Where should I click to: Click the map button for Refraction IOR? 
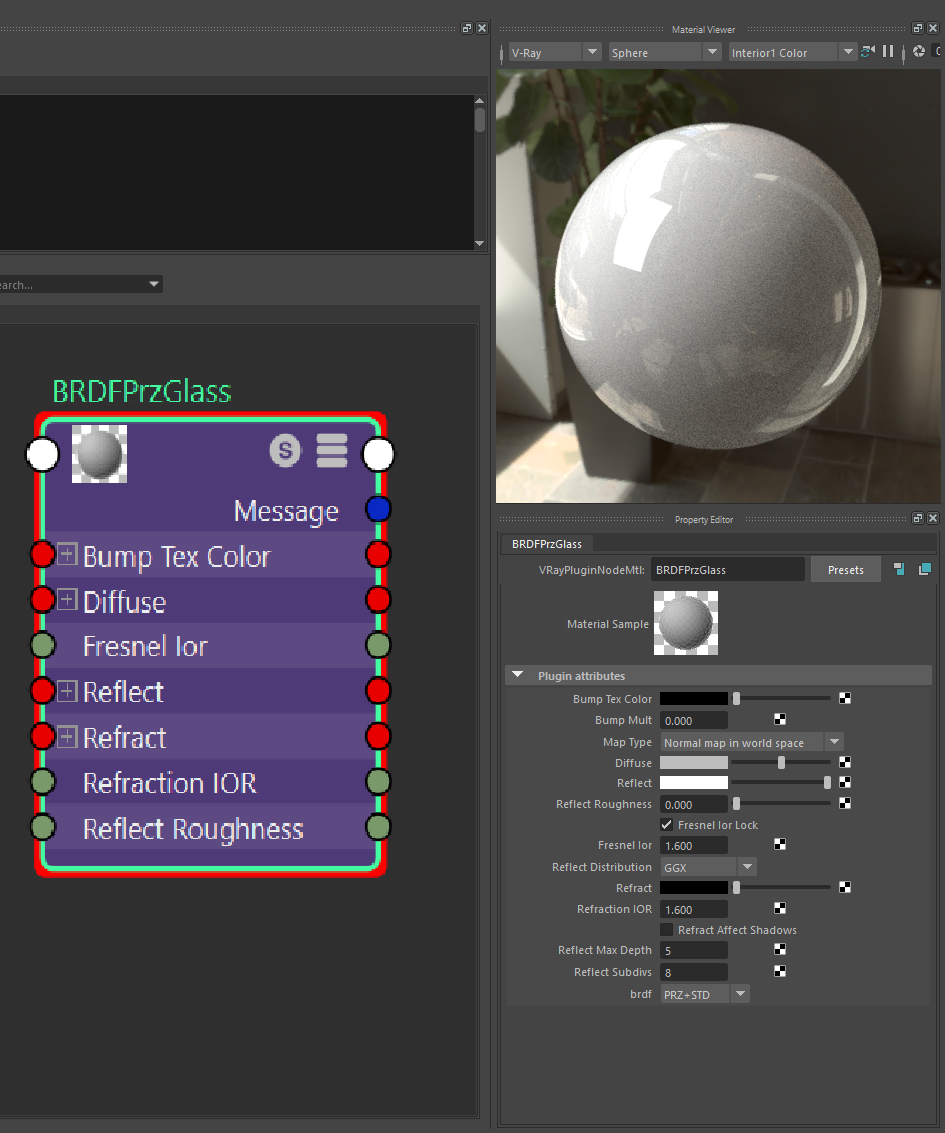[x=780, y=908]
